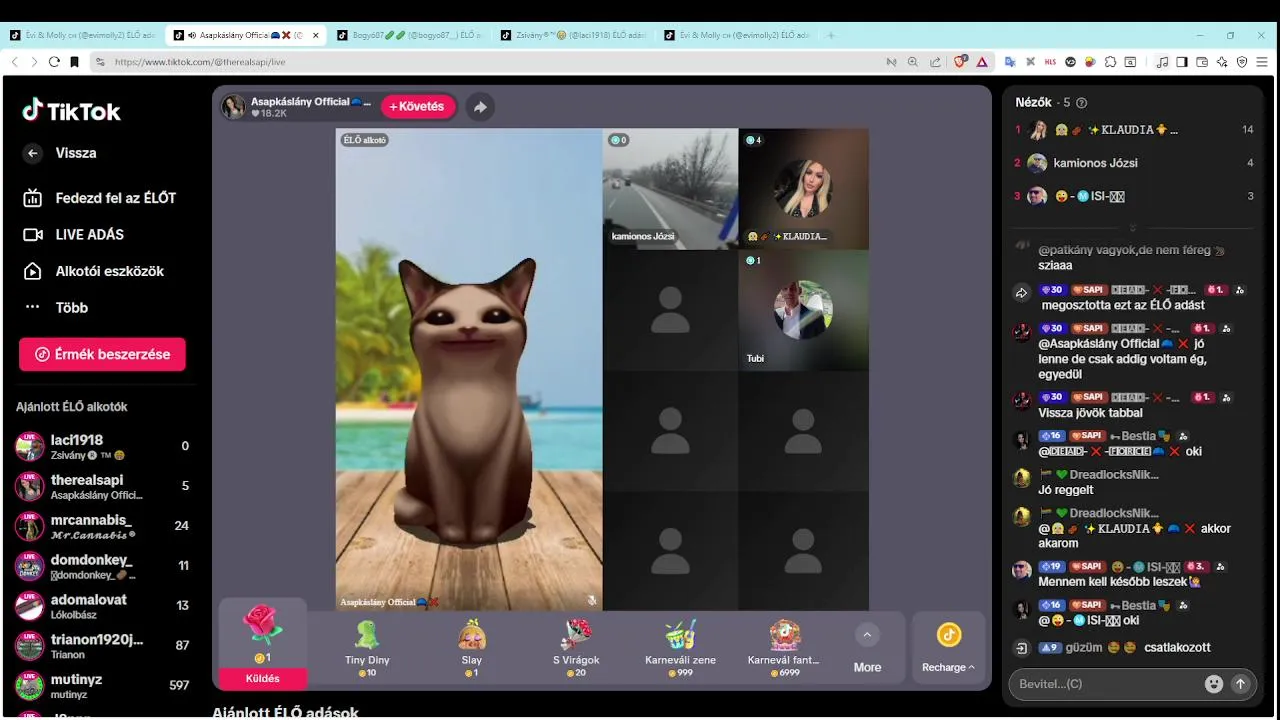This screenshot has height=720, width=1280.
Task: Switch to first Évi & Molly tab
Action: 82,35
